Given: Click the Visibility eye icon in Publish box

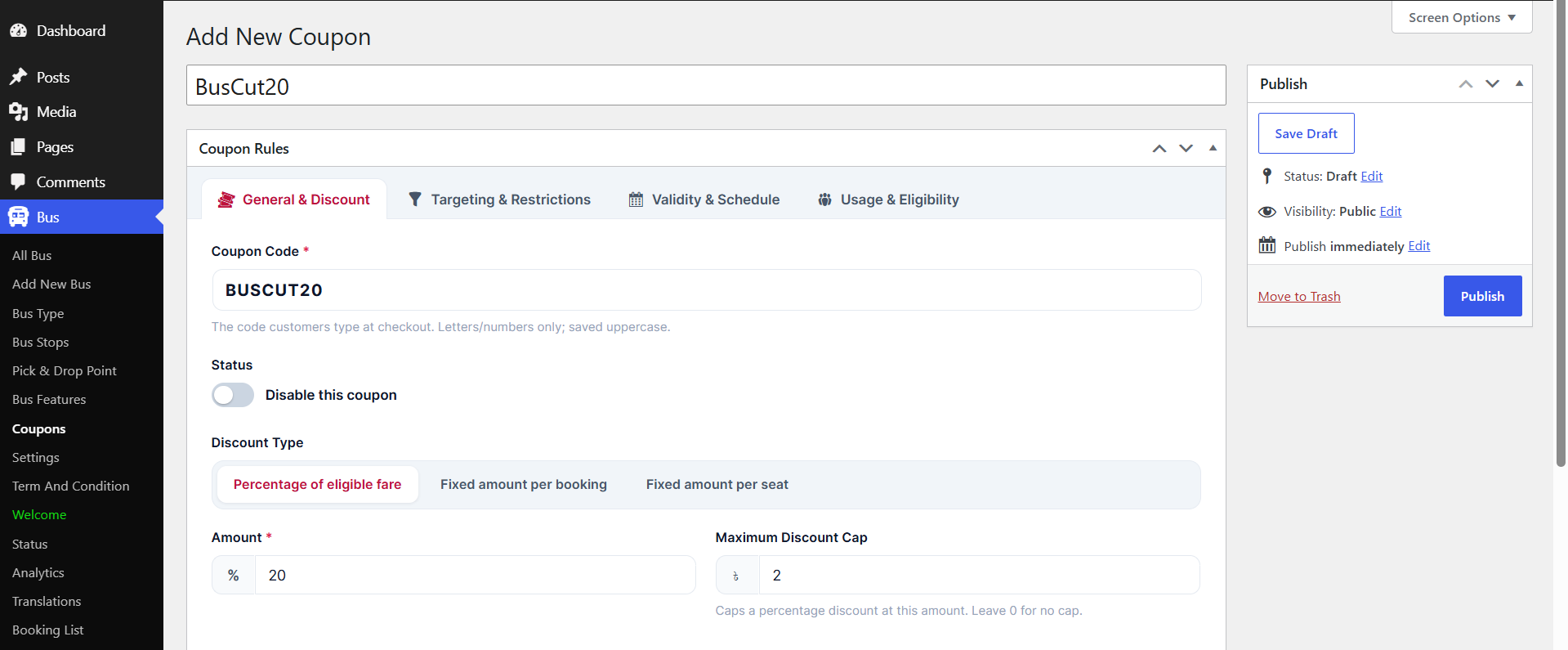Looking at the screenshot, I should (1267, 212).
